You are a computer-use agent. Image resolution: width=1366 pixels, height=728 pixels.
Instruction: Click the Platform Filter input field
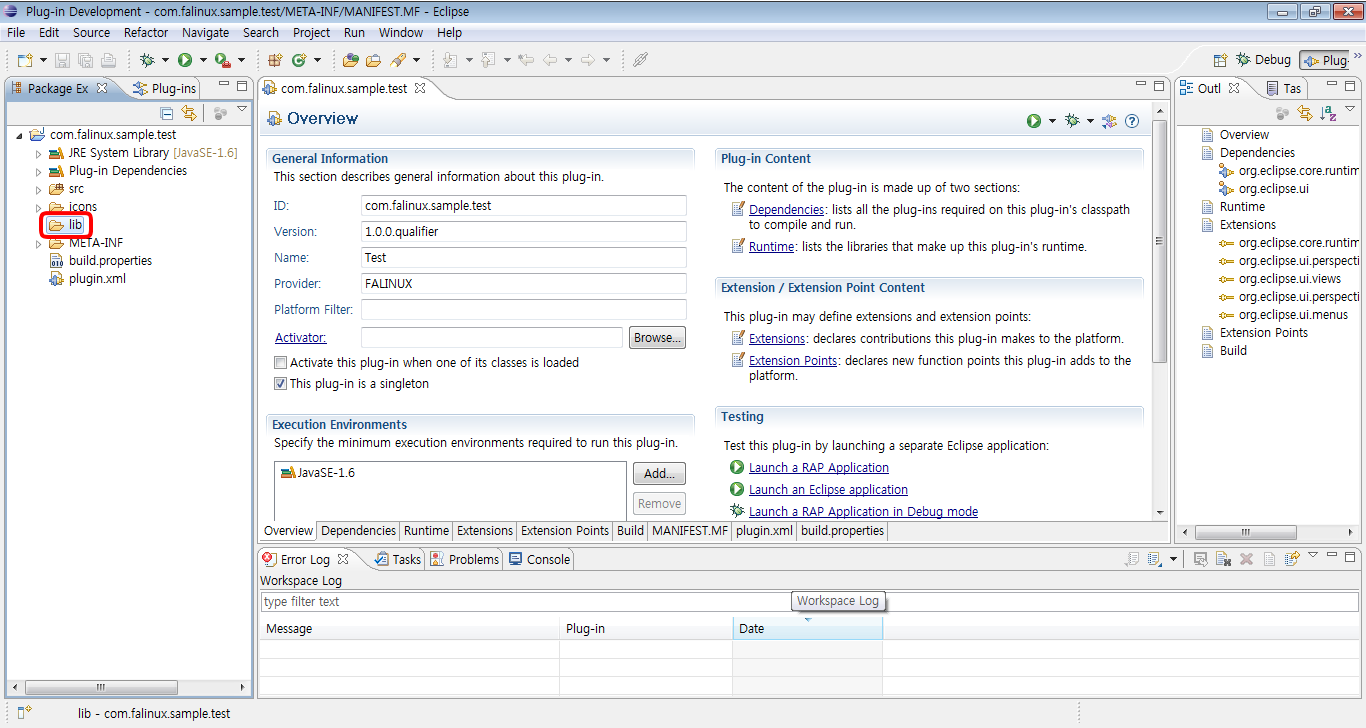pos(524,310)
